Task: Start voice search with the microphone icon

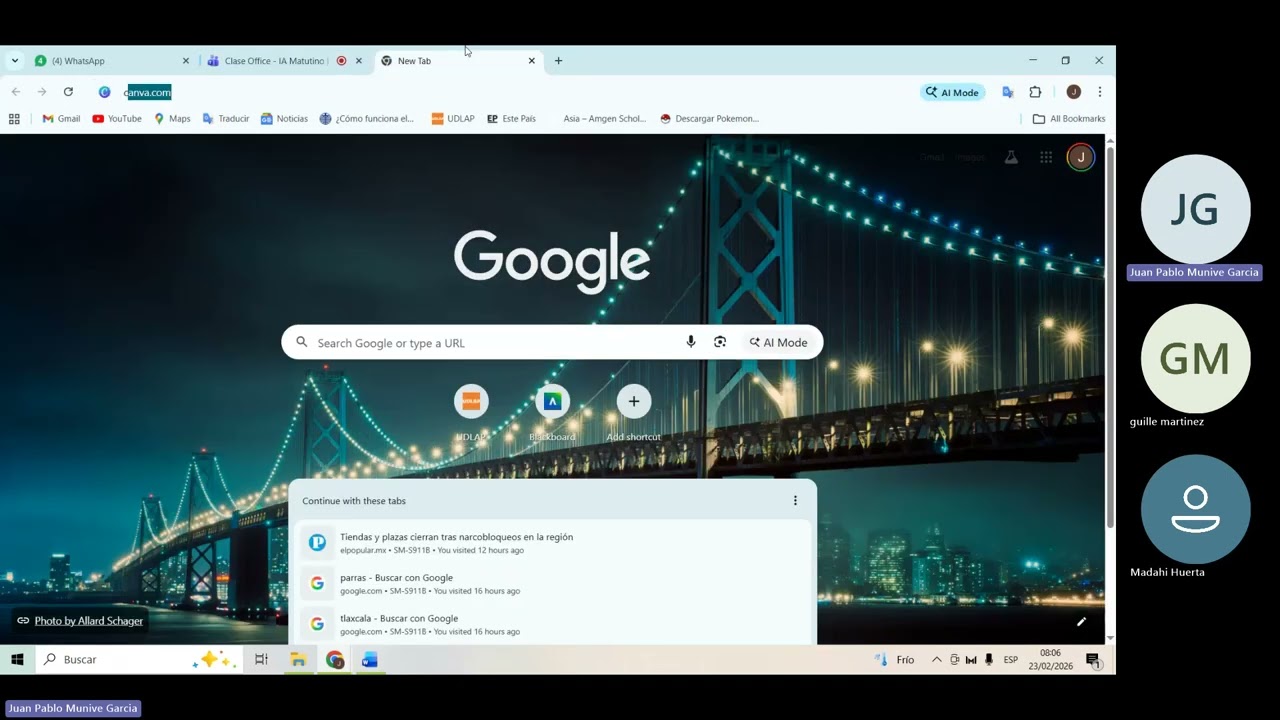Action: (x=690, y=342)
